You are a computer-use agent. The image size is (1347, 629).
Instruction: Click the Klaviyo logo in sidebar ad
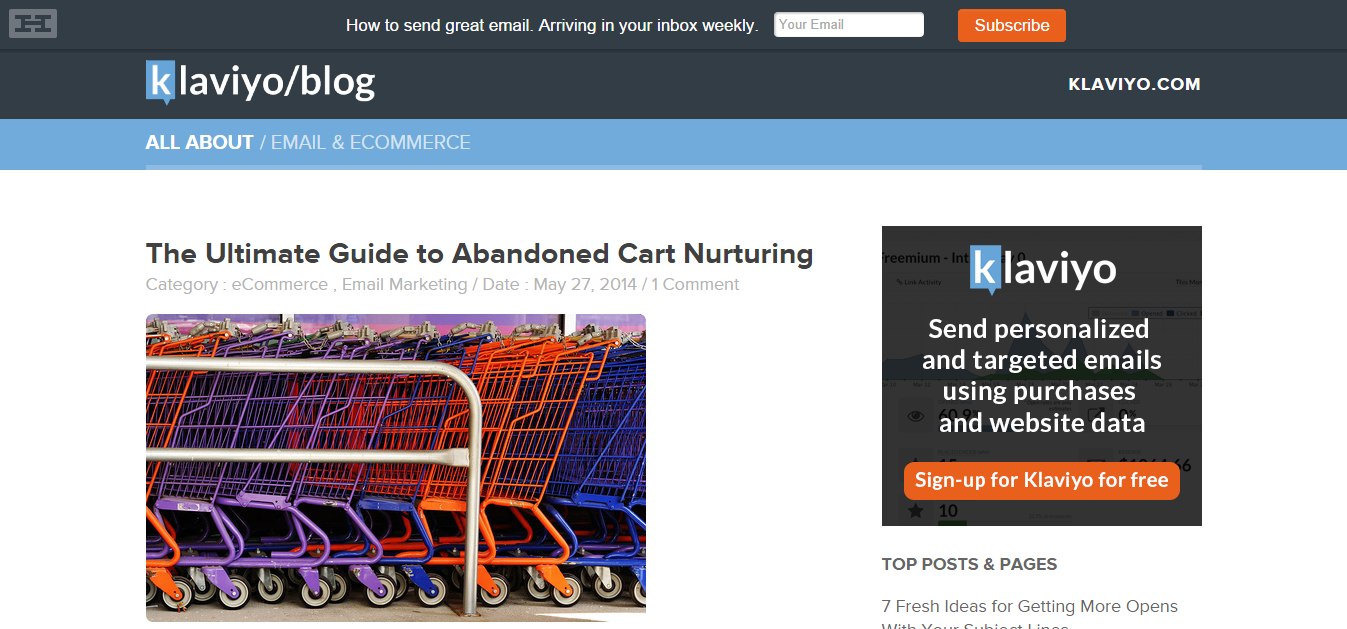pyautogui.click(x=1042, y=268)
